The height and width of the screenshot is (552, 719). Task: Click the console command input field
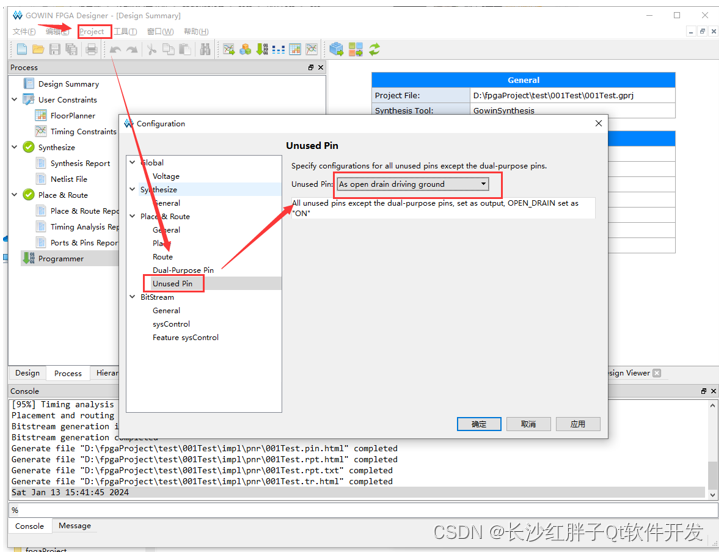pyautogui.click(x=362, y=510)
